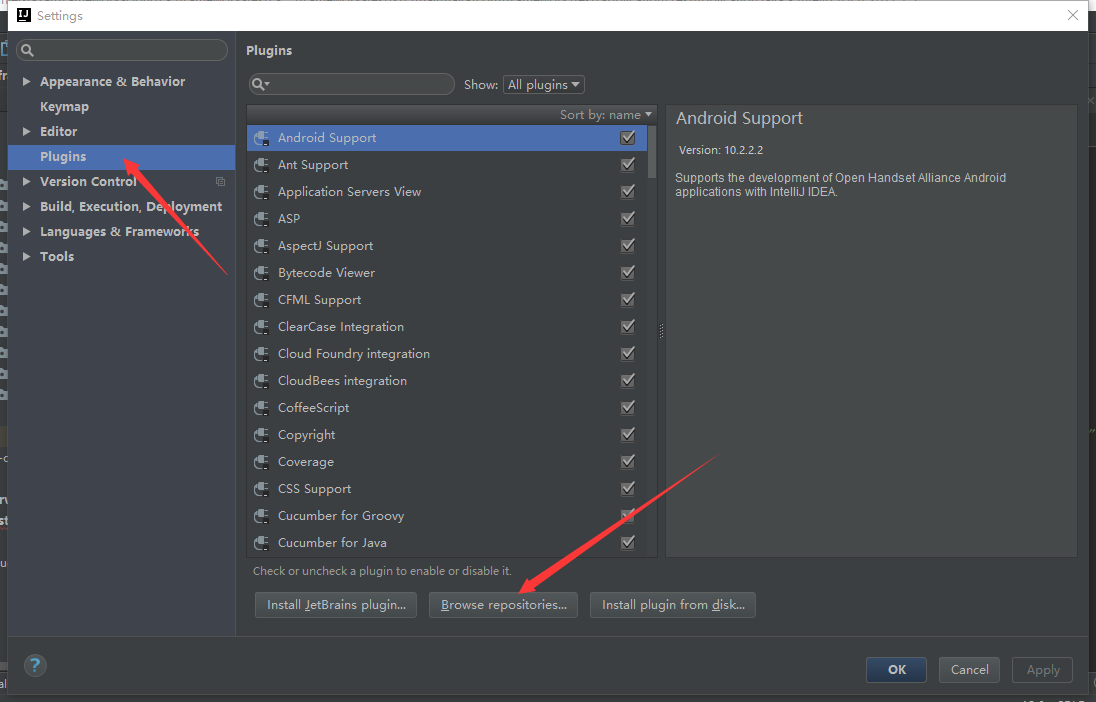Click Browse repositories button
The height and width of the screenshot is (702, 1096).
(x=503, y=605)
